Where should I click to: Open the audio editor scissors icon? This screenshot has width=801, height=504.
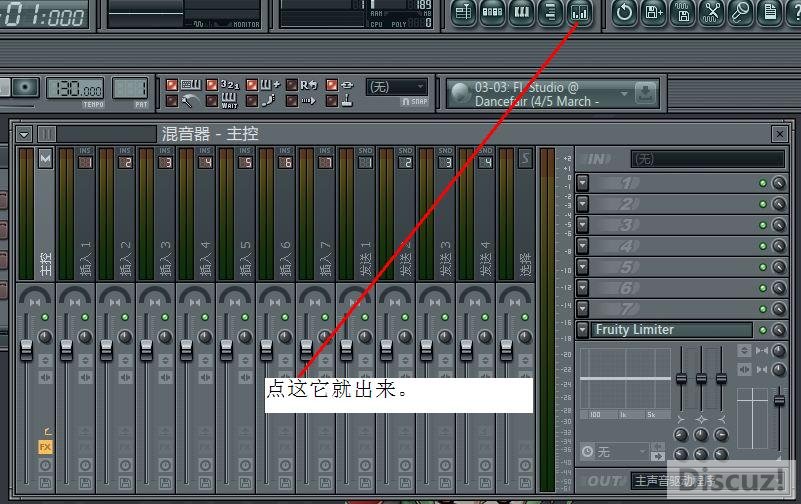tap(712, 12)
